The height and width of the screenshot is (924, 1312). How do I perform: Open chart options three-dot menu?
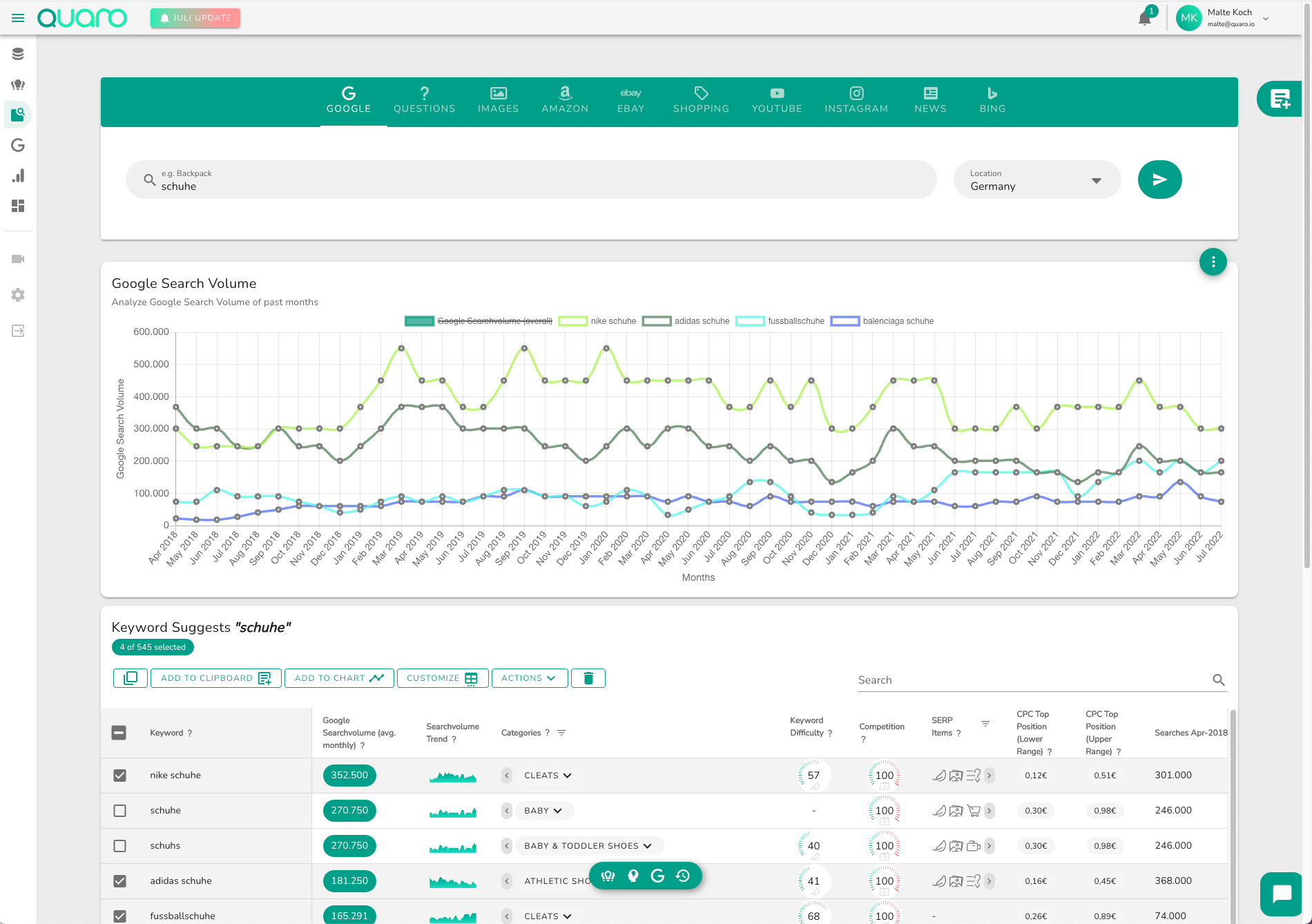click(x=1213, y=262)
